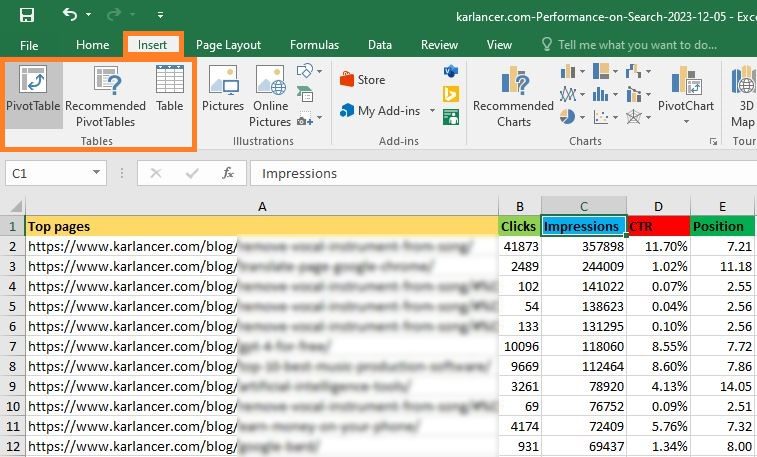The image size is (757, 457).
Task: Click the greyed Redo arrow
Action: tap(114, 15)
